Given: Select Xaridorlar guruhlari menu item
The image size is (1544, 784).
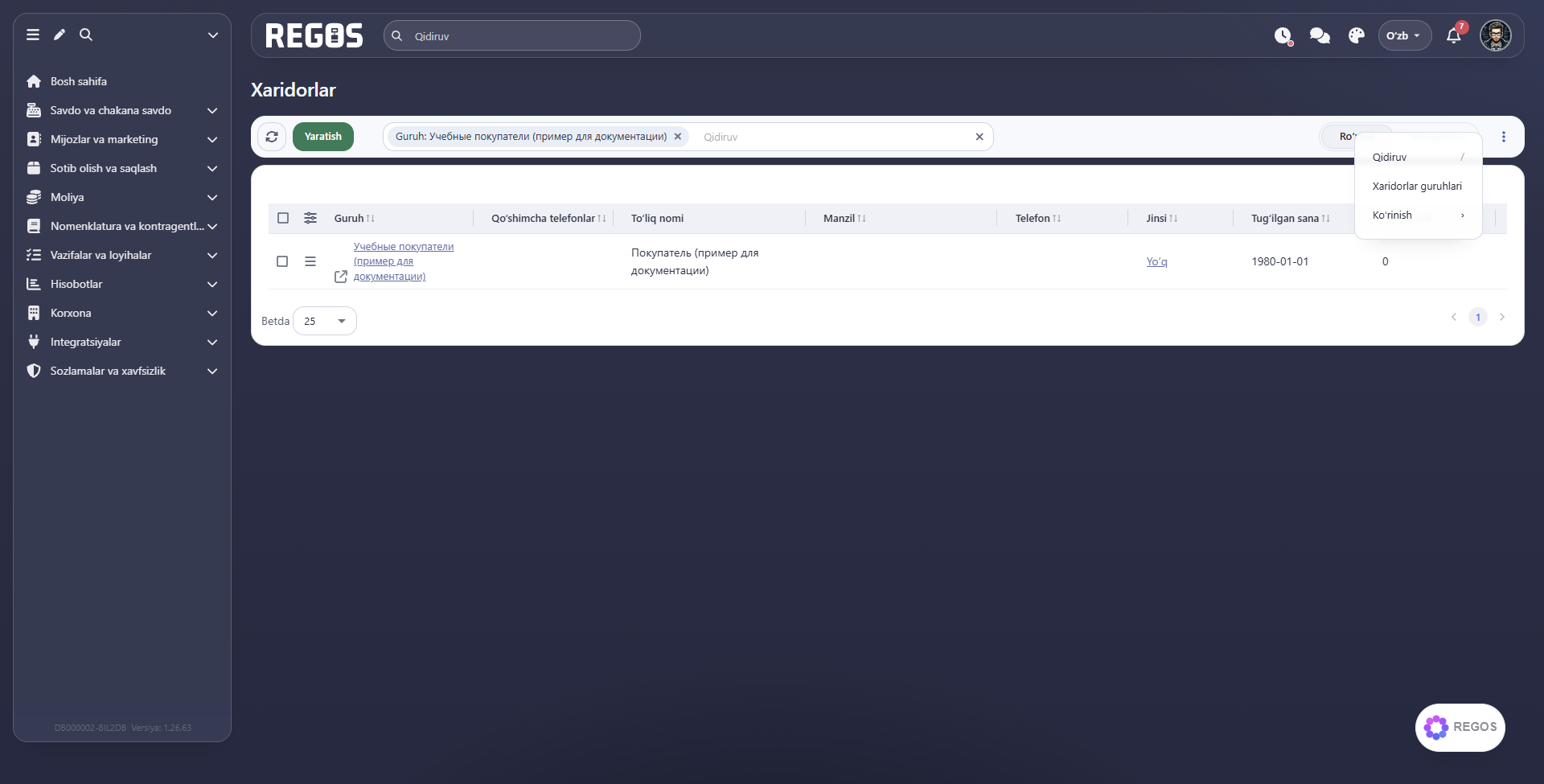Looking at the screenshot, I should (x=1419, y=187).
